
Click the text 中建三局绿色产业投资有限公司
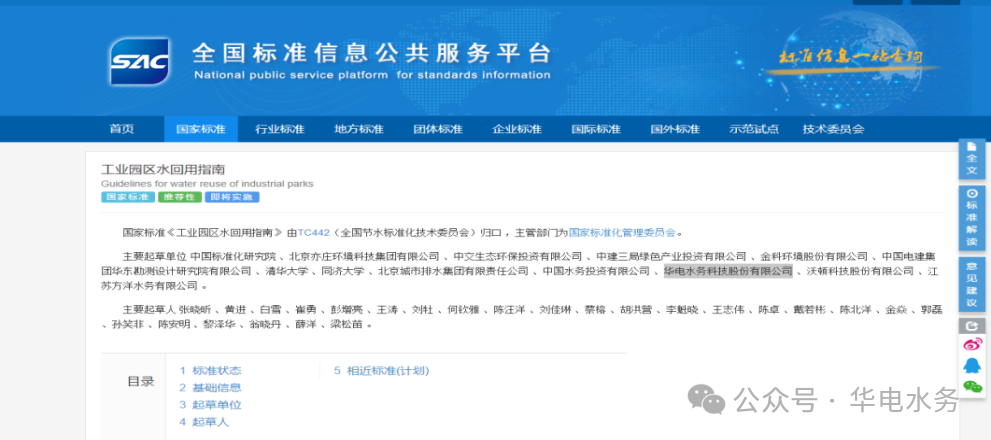671,257
